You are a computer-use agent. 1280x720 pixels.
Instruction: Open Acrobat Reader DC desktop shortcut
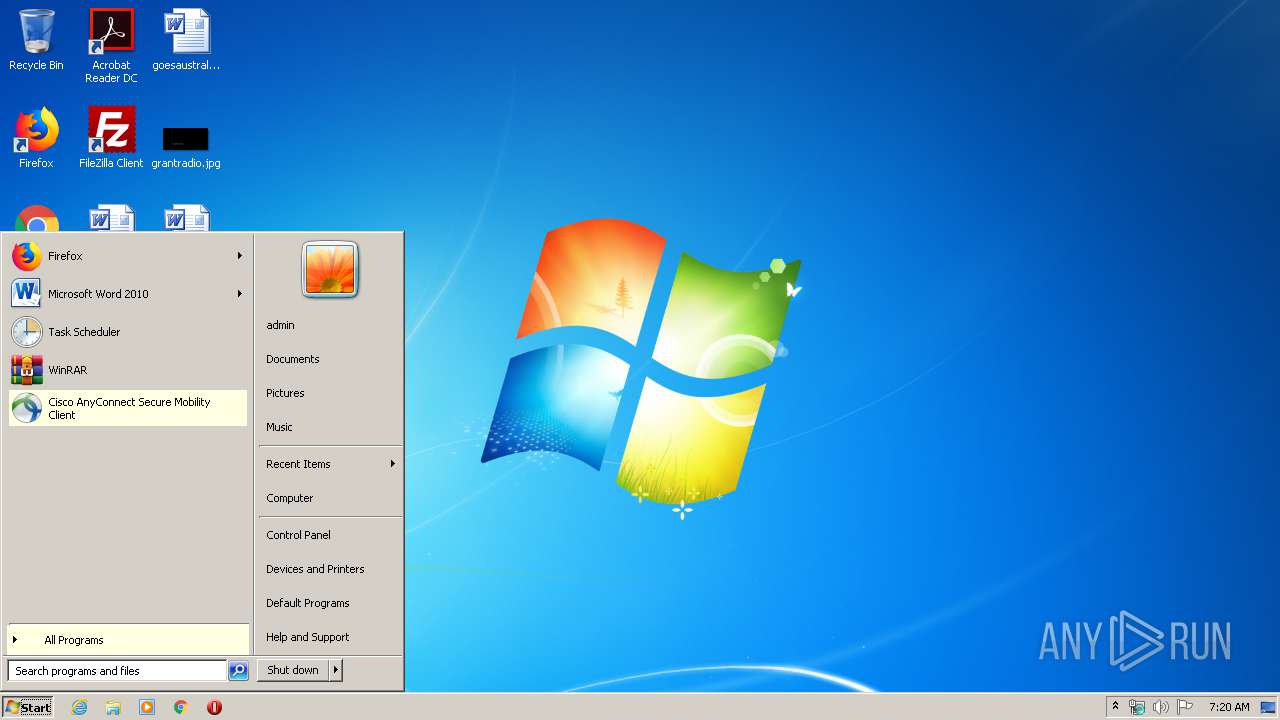[111, 46]
